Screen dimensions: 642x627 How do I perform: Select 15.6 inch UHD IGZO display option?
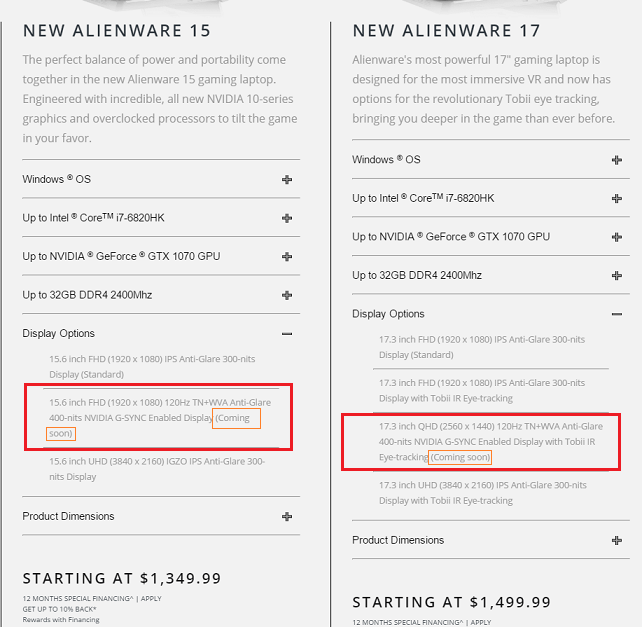tap(157, 469)
